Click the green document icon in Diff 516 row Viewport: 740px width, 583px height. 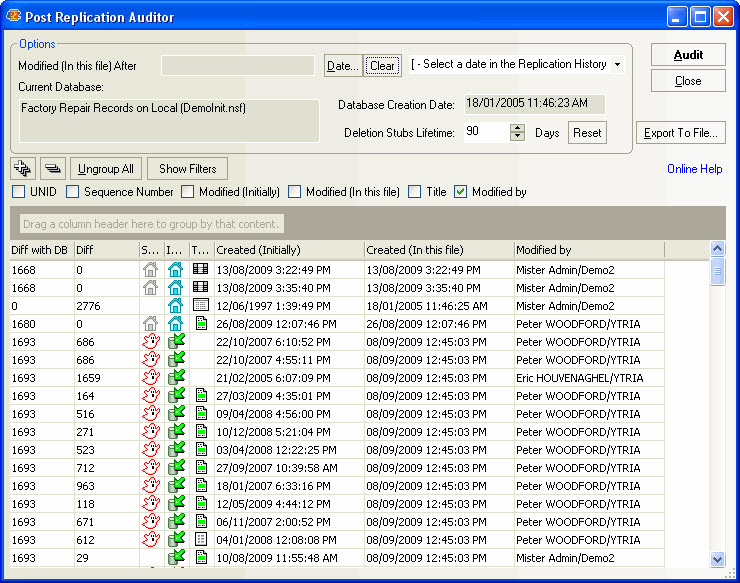pos(201,414)
